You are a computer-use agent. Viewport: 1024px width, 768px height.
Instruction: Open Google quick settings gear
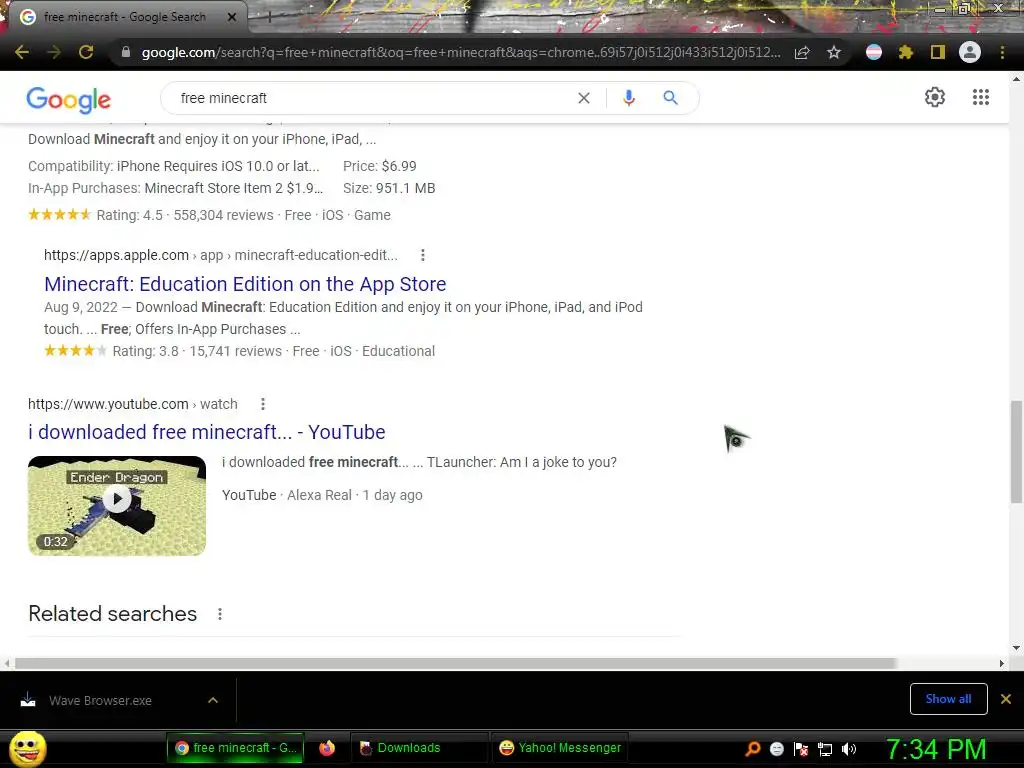[935, 97]
